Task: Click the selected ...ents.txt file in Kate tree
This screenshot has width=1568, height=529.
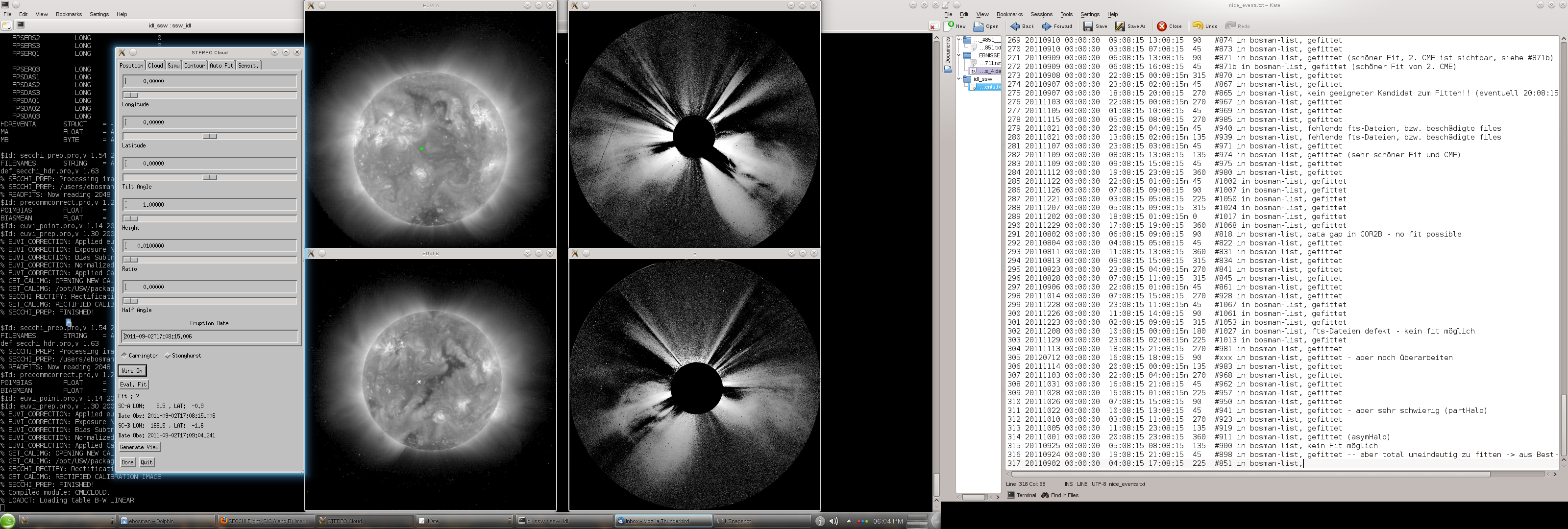Action: tap(985, 87)
